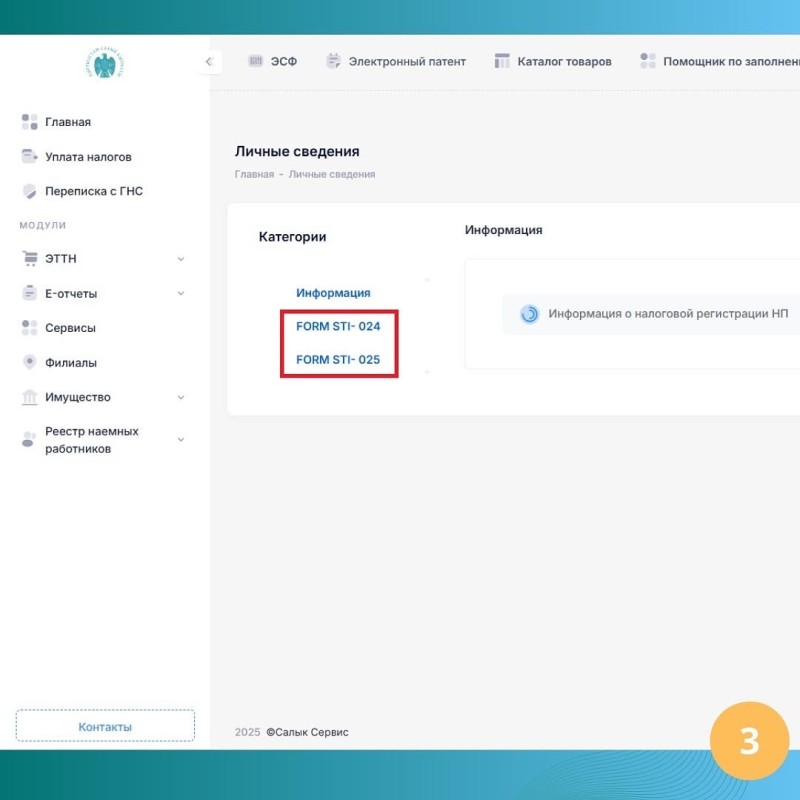Click the tax service logo
Screen dimensions: 800x800
[x=104, y=63]
